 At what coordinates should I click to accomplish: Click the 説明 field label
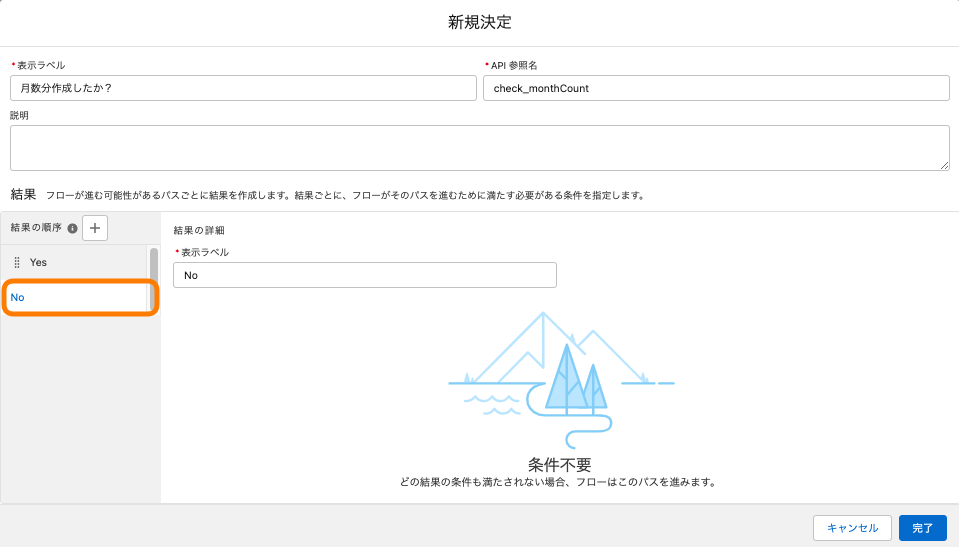pyautogui.click(x=19, y=115)
